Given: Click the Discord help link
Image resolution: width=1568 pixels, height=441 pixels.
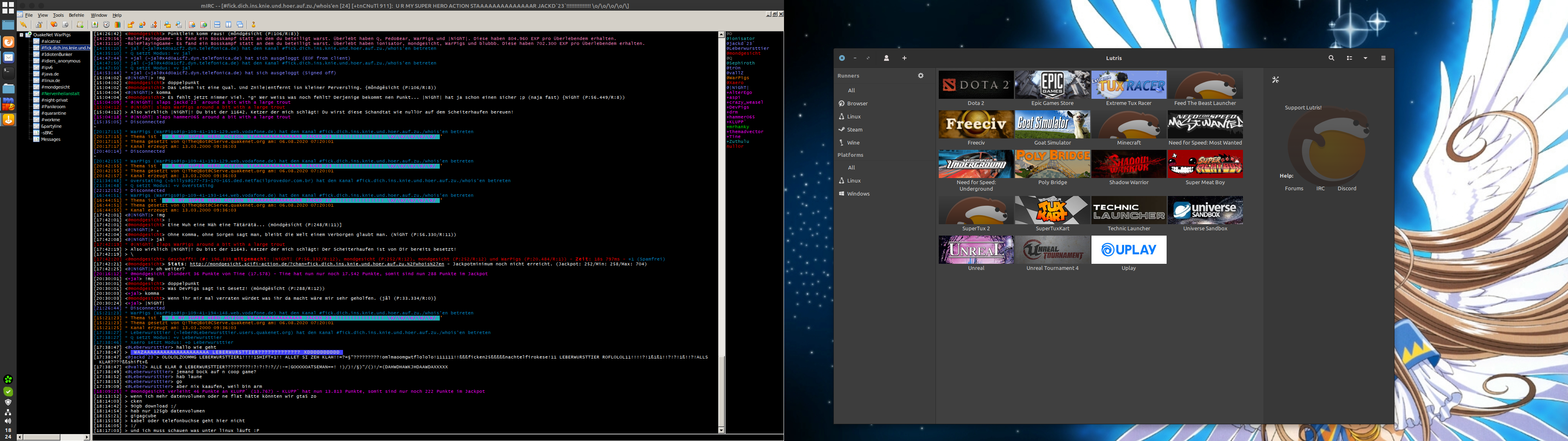Looking at the screenshot, I should (1346, 189).
